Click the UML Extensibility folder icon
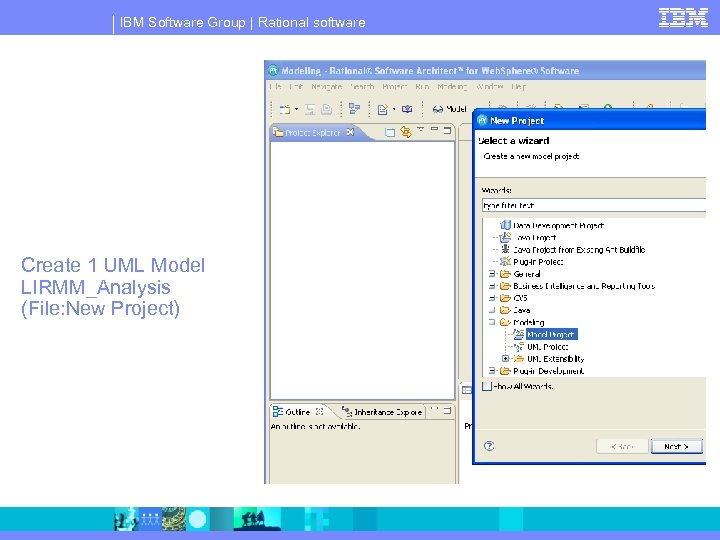 click(x=519, y=359)
